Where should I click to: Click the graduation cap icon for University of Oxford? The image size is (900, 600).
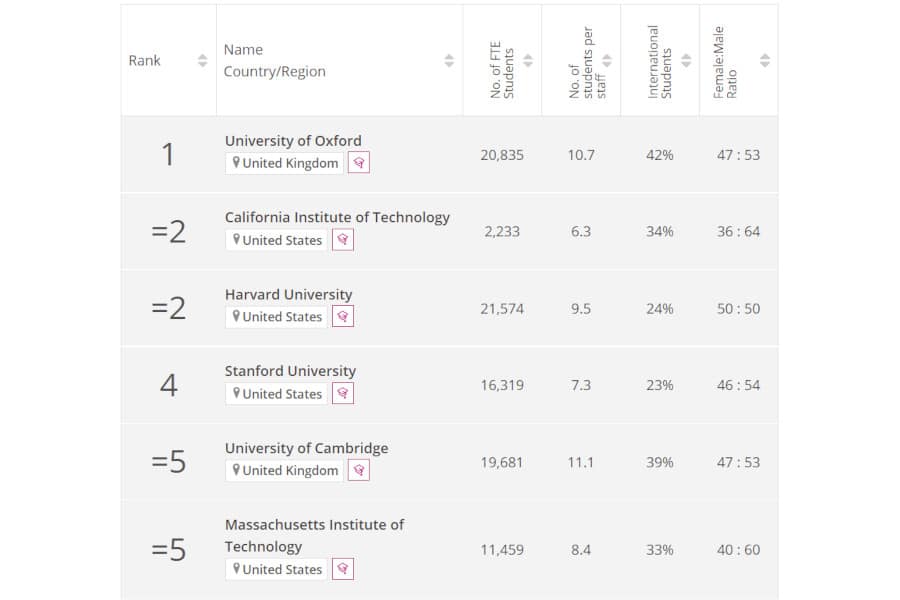pos(359,162)
